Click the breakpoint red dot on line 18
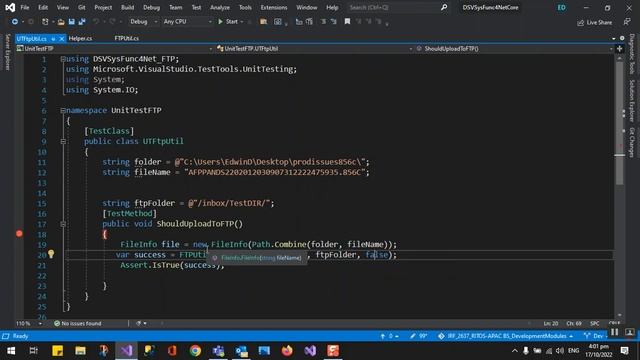The height and width of the screenshot is (360, 640). click(x=19, y=233)
